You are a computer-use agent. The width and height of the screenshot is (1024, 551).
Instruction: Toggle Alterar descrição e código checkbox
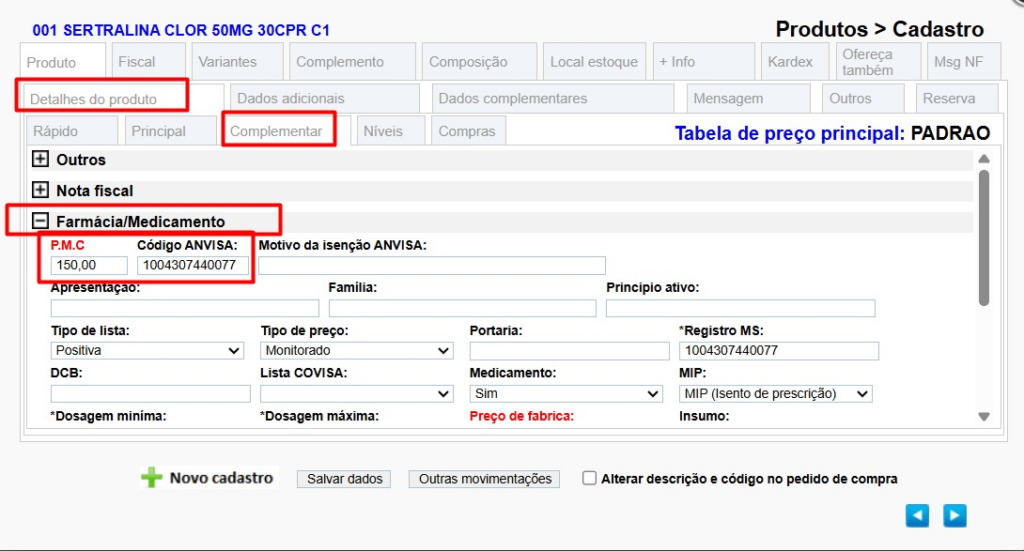click(589, 479)
